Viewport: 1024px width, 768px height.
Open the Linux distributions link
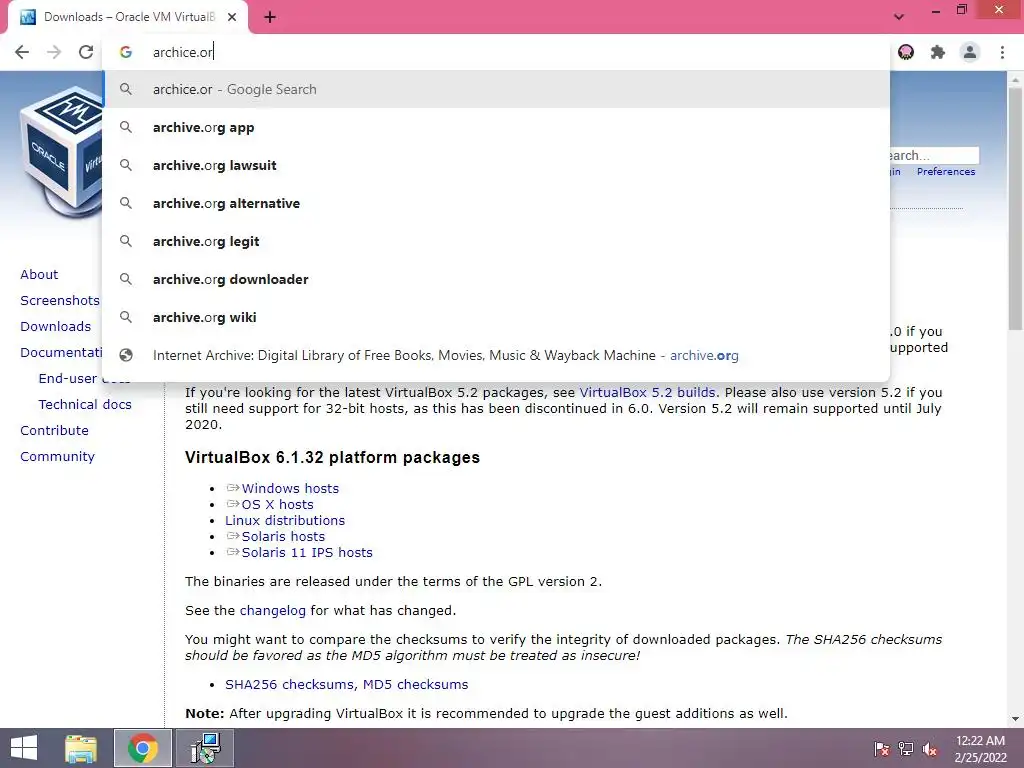tap(285, 520)
